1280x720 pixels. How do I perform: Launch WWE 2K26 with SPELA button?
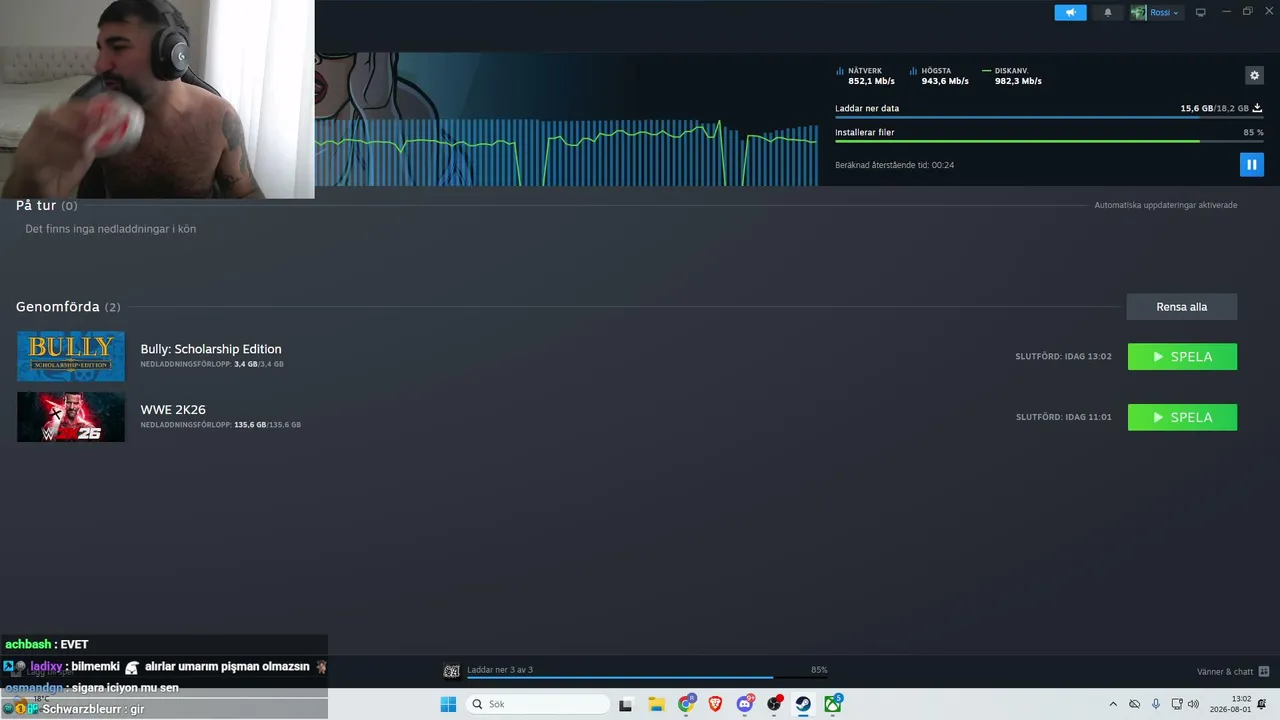click(1182, 417)
